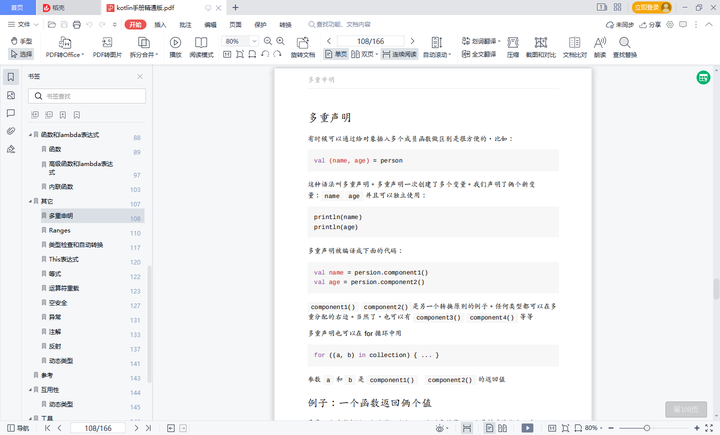Zoom in with the plus magnifier
Image resolution: width=720 pixels, height=435 pixels.
280,41
